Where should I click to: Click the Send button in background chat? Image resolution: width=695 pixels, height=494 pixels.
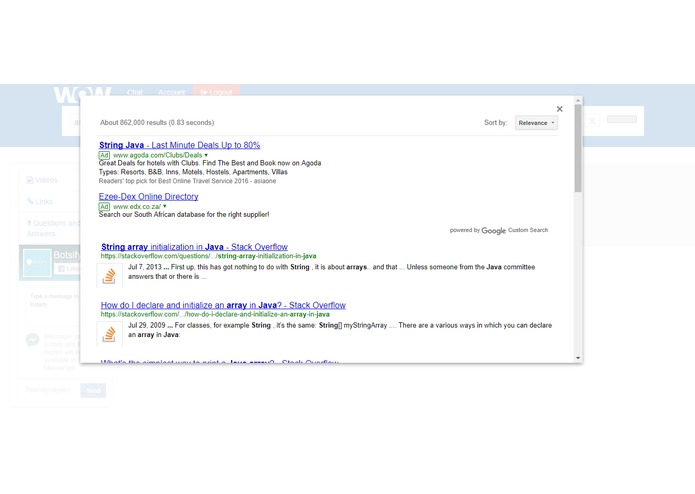(93, 390)
